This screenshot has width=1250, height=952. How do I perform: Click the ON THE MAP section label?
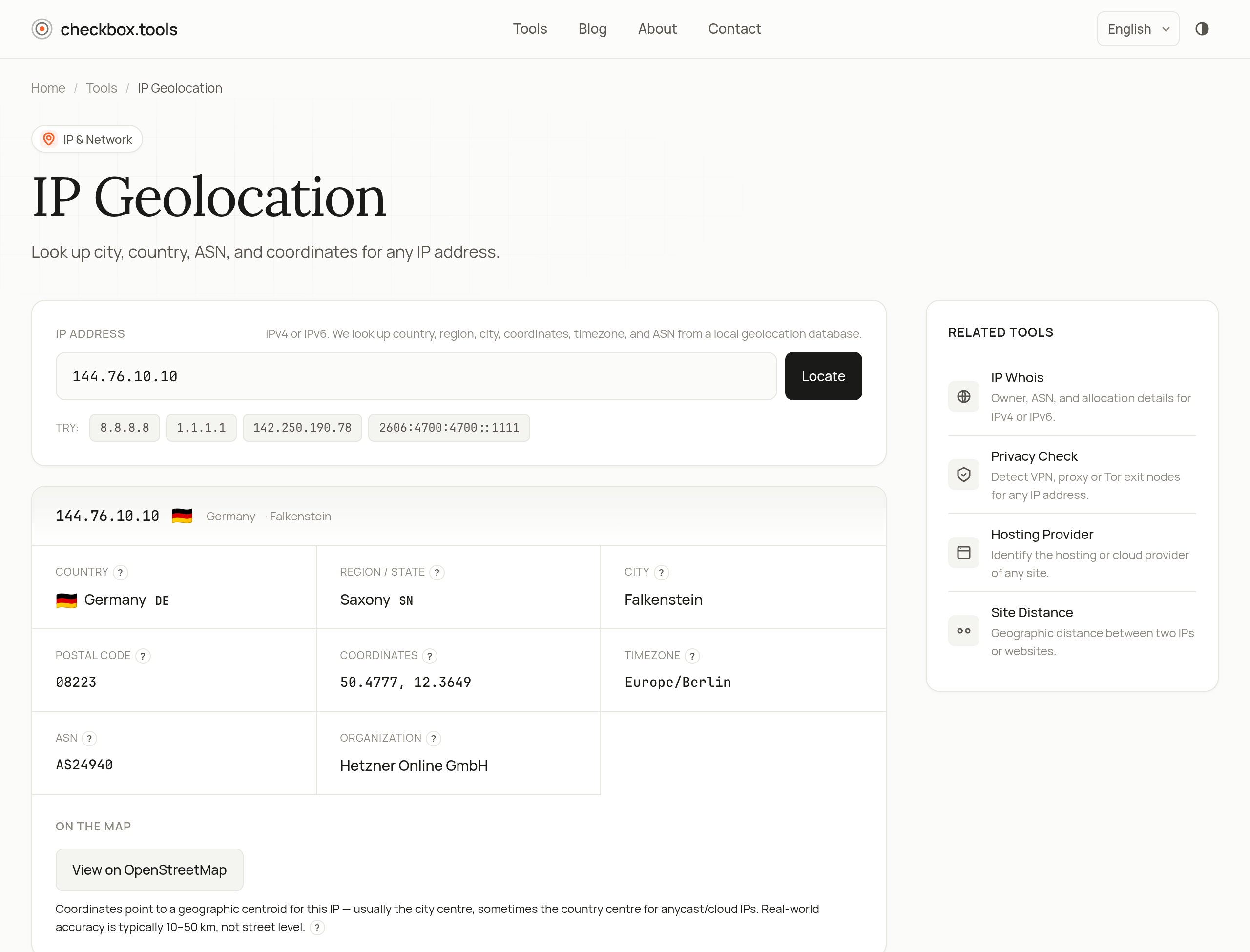pos(93,827)
